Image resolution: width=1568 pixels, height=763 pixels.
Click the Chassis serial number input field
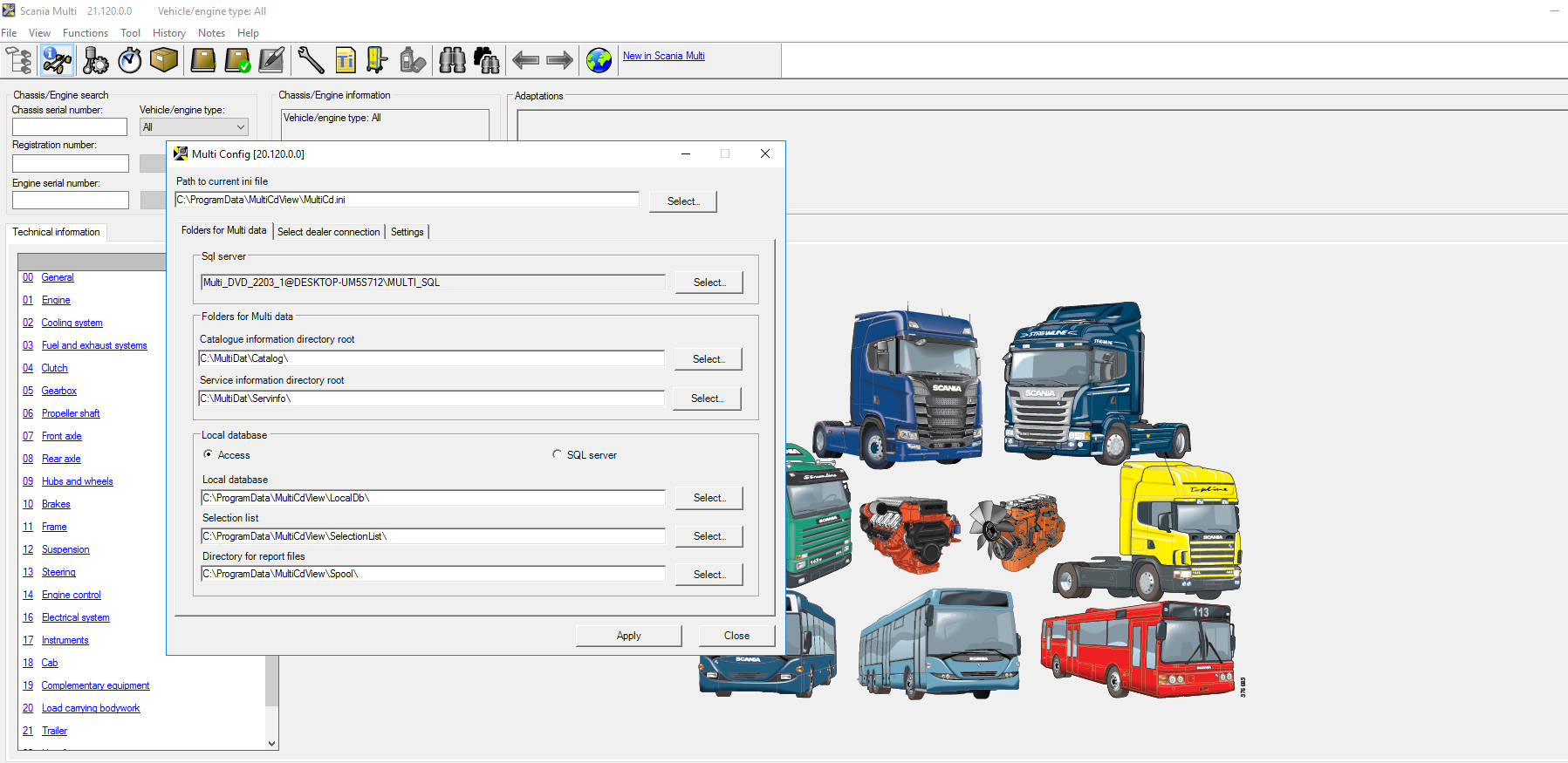70,127
